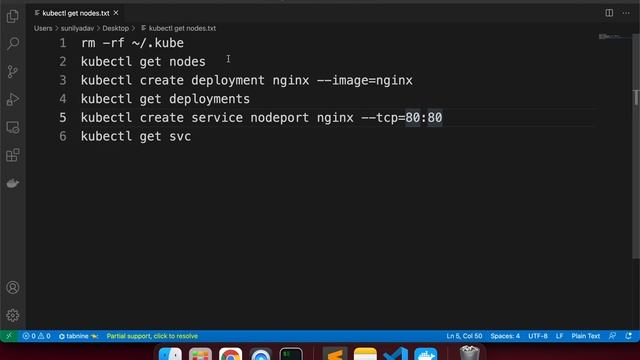Click Partial support, click to resolve
This screenshot has height=360, width=640.
coord(152,336)
